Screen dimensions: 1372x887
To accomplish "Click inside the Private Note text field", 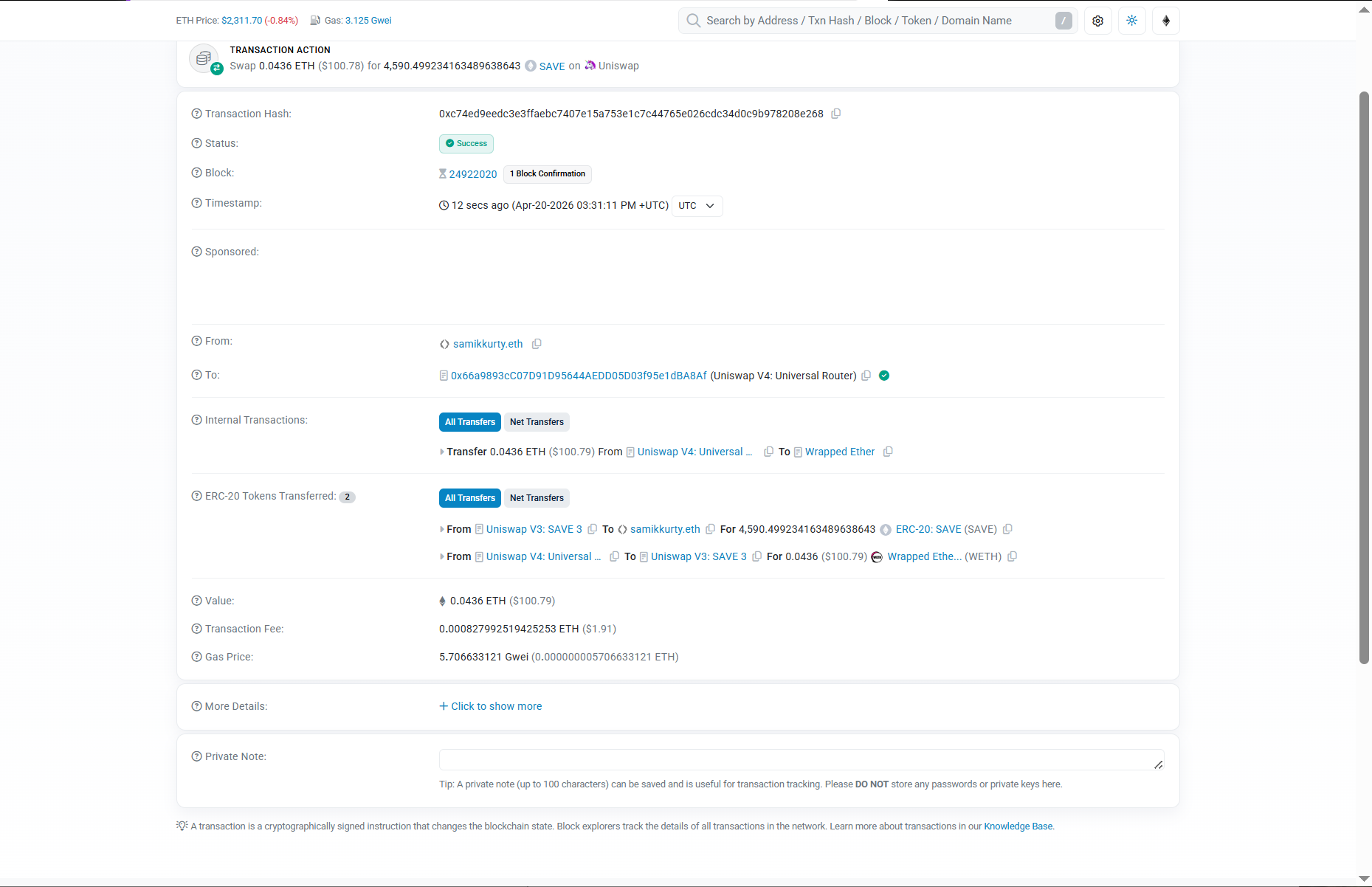I will (801, 759).
